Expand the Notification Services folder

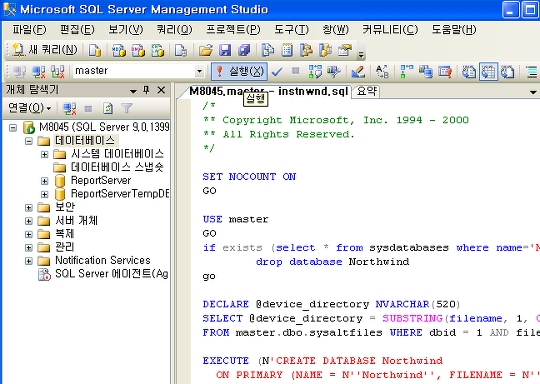pos(29,261)
